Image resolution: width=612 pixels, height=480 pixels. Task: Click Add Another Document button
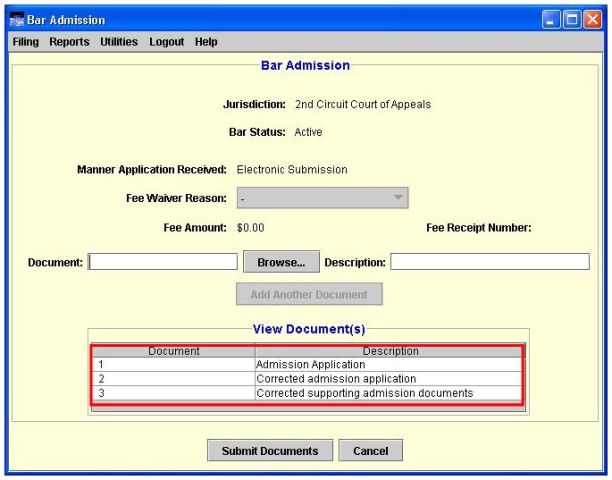coord(309,294)
